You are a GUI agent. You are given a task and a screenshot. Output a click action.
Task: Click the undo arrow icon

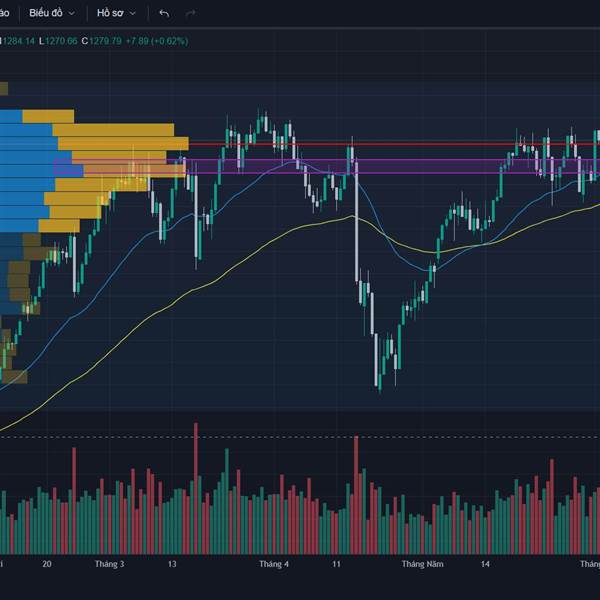click(164, 14)
